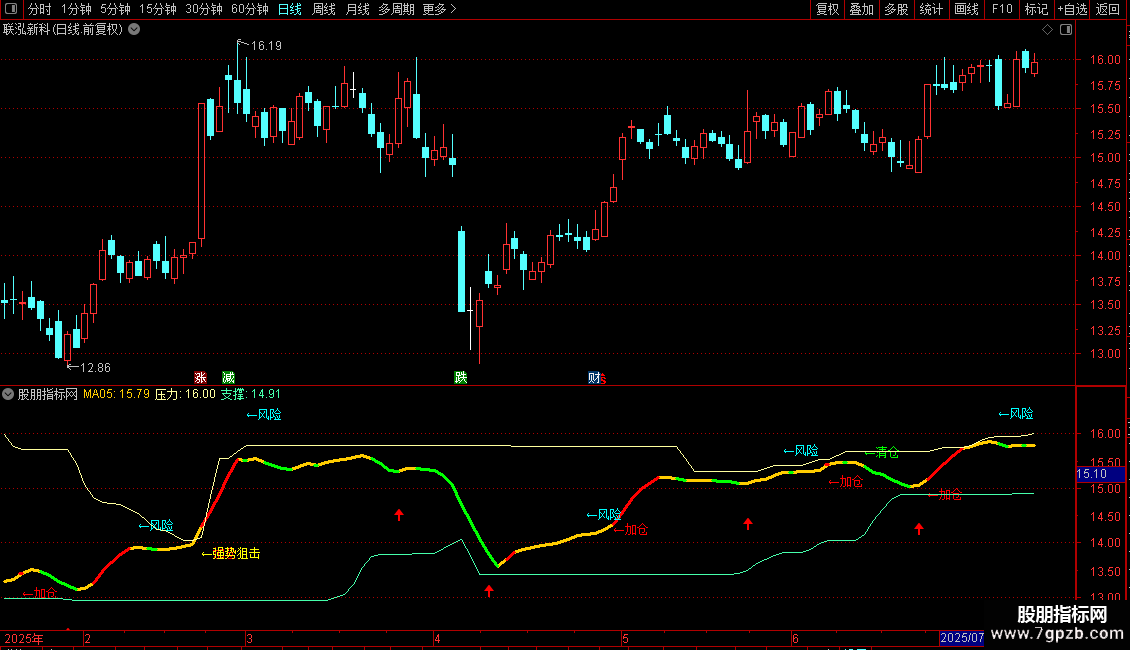The image size is (1130, 650).
Task: Select the 1分钟 period
Action: pos(76,9)
